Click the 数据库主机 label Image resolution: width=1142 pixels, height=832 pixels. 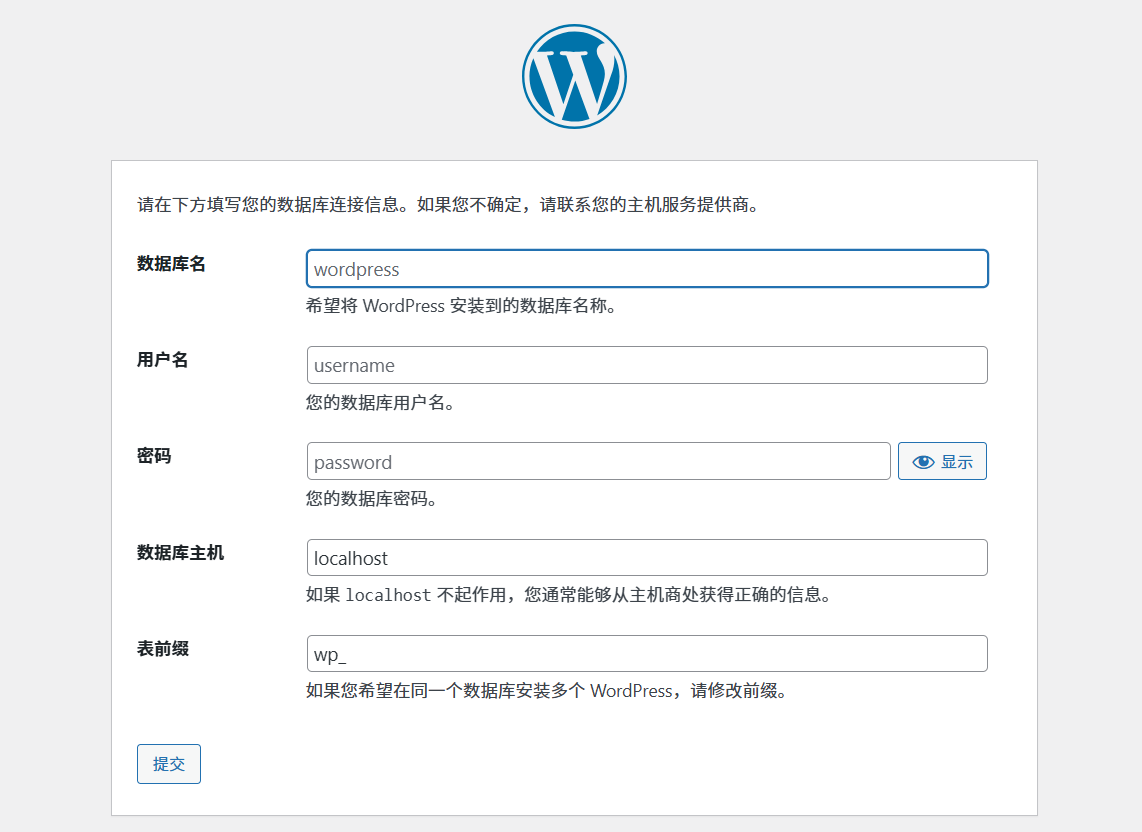tap(180, 553)
